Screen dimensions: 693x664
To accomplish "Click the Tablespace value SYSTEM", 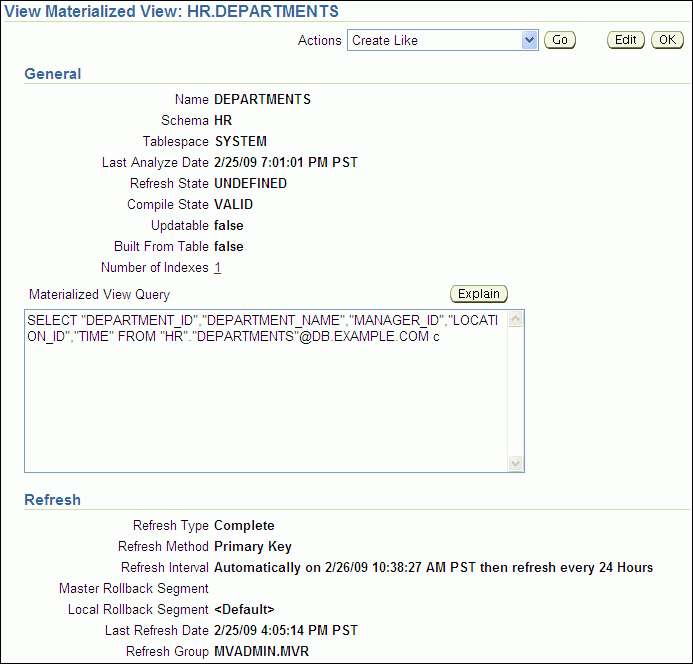I will click(x=241, y=142).
